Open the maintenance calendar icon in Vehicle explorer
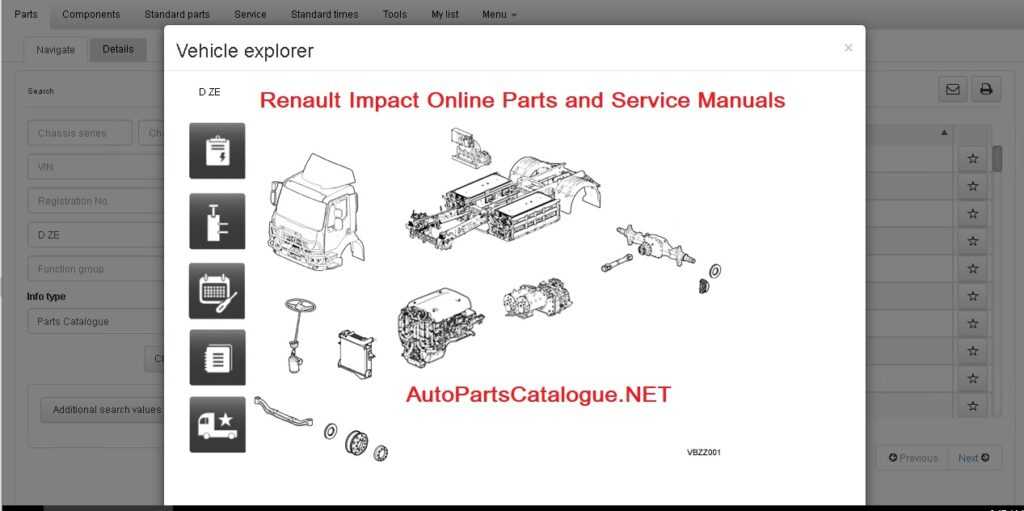Image resolution: width=1024 pixels, height=511 pixels. pos(217,291)
